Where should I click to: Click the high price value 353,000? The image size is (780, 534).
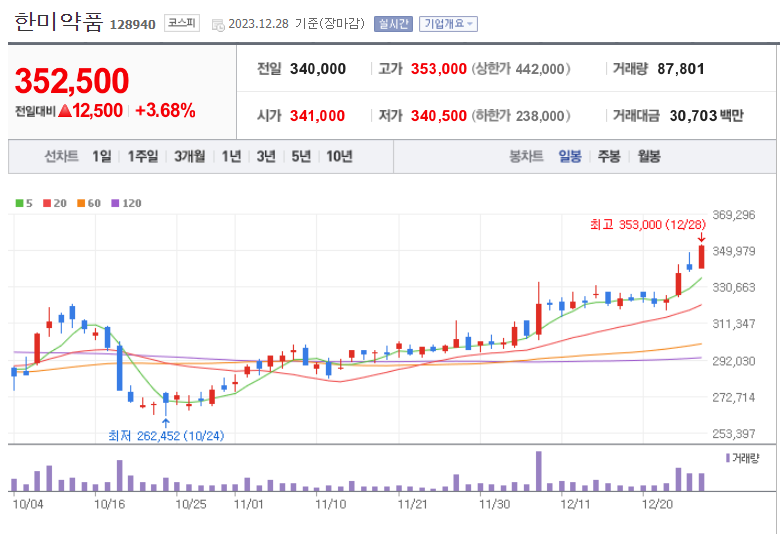439,69
